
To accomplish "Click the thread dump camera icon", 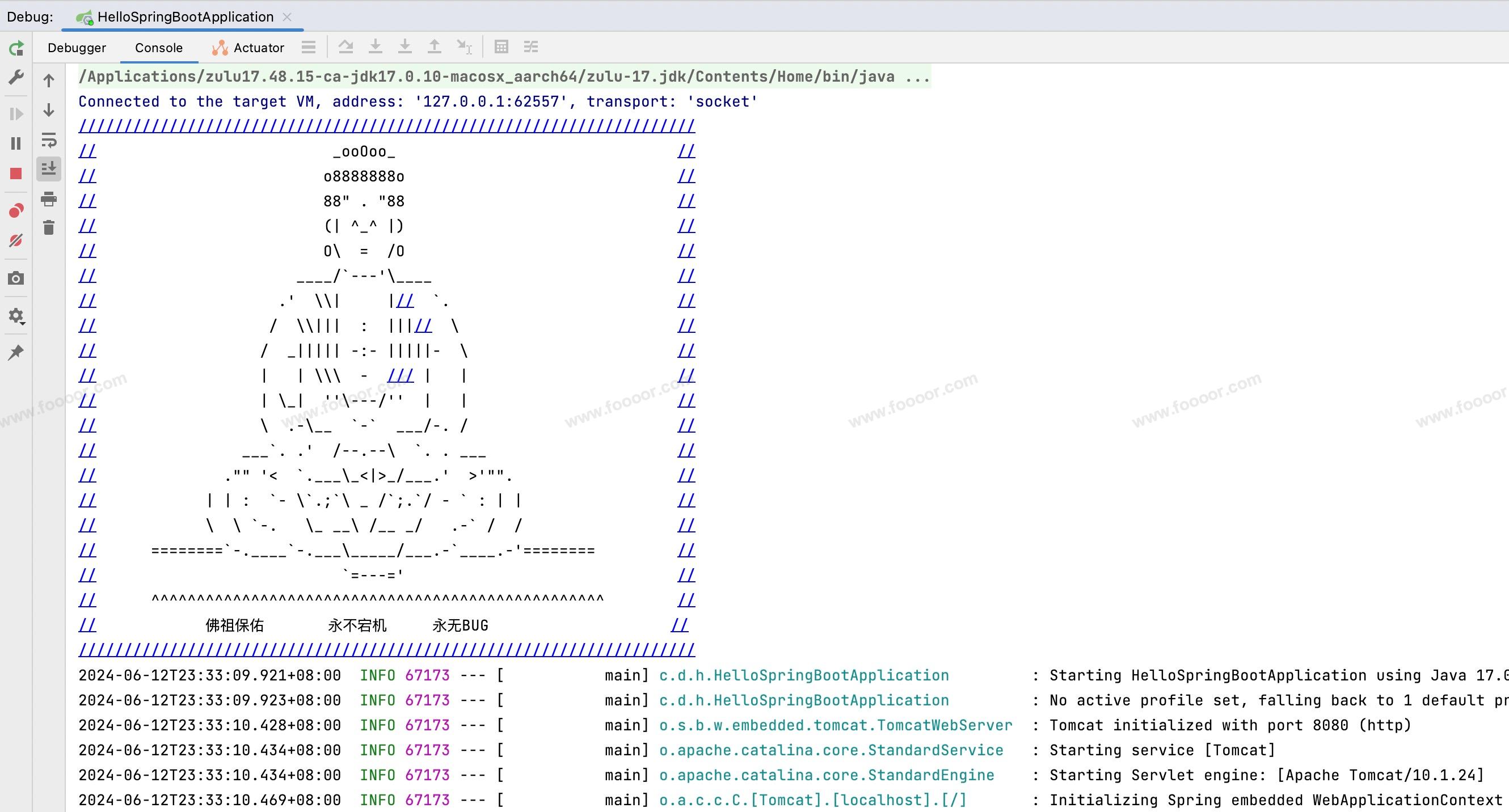I will [16, 278].
